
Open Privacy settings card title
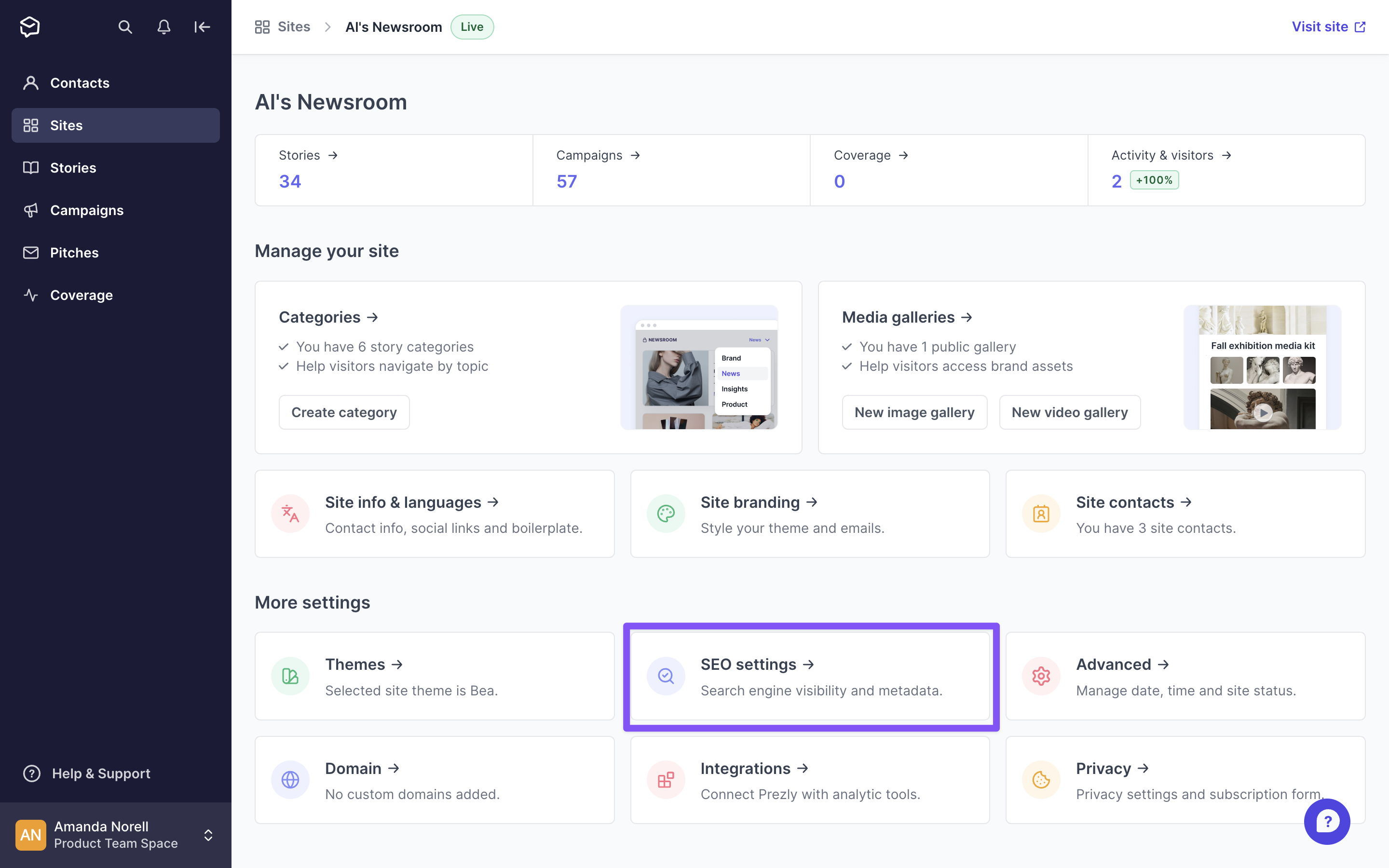(1112, 768)
